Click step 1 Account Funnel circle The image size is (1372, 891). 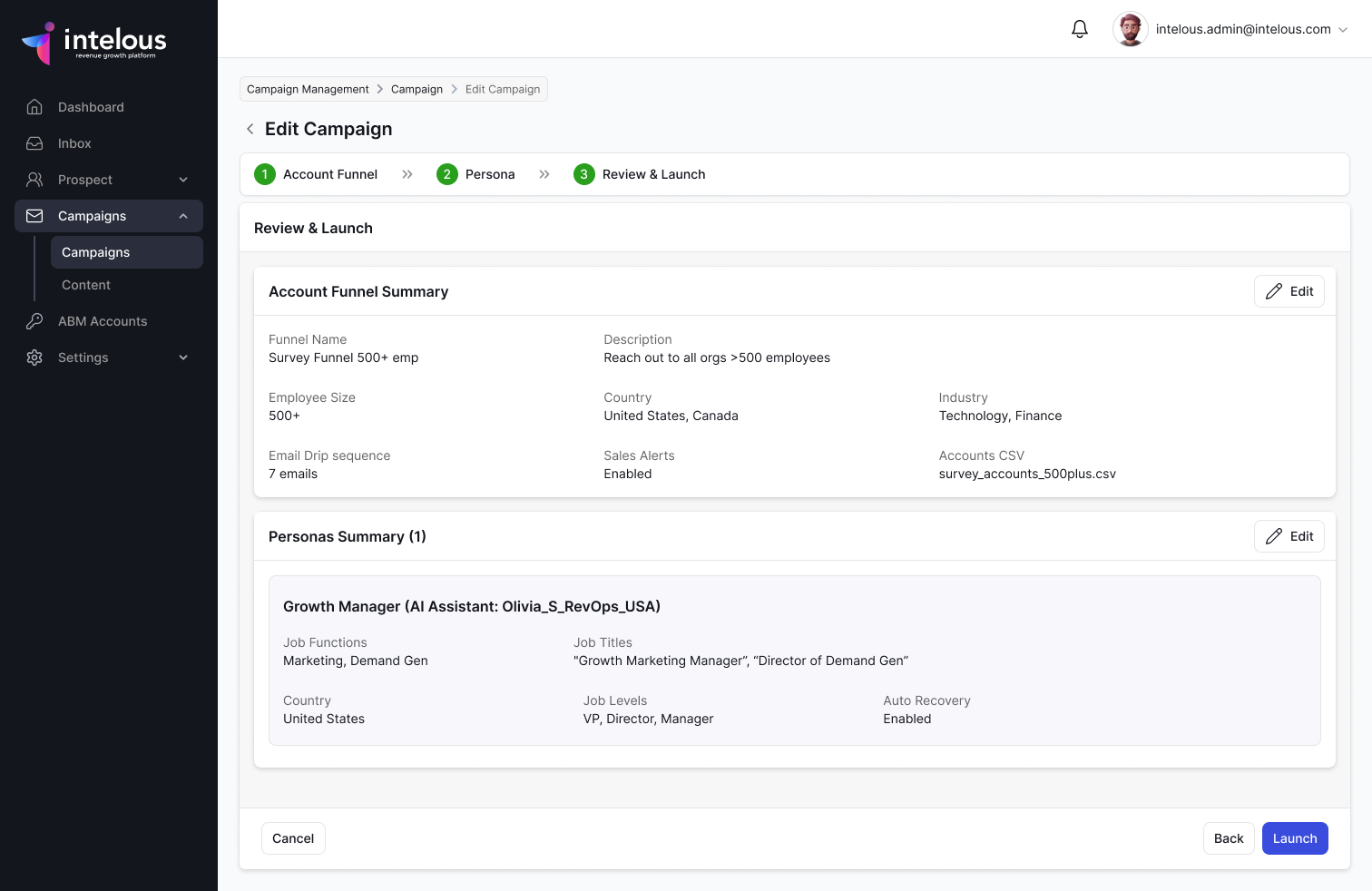point(265,174)
